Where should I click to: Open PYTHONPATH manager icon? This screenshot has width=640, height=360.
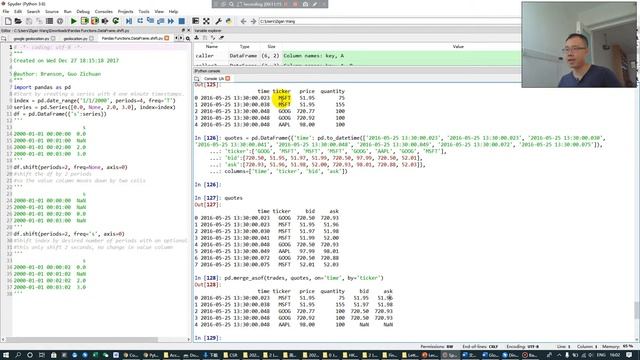pos(229,21)
